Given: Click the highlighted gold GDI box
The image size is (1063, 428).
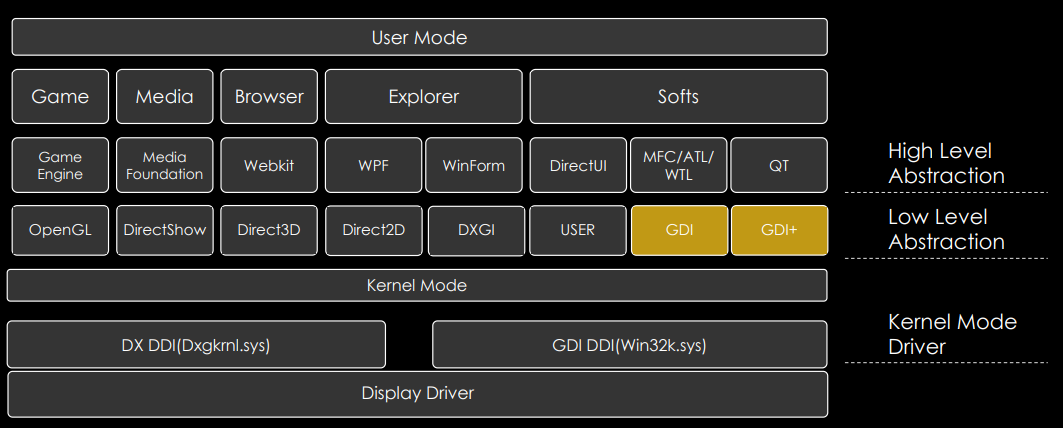Looking at the screenshot, I should (x=678, y=230).
